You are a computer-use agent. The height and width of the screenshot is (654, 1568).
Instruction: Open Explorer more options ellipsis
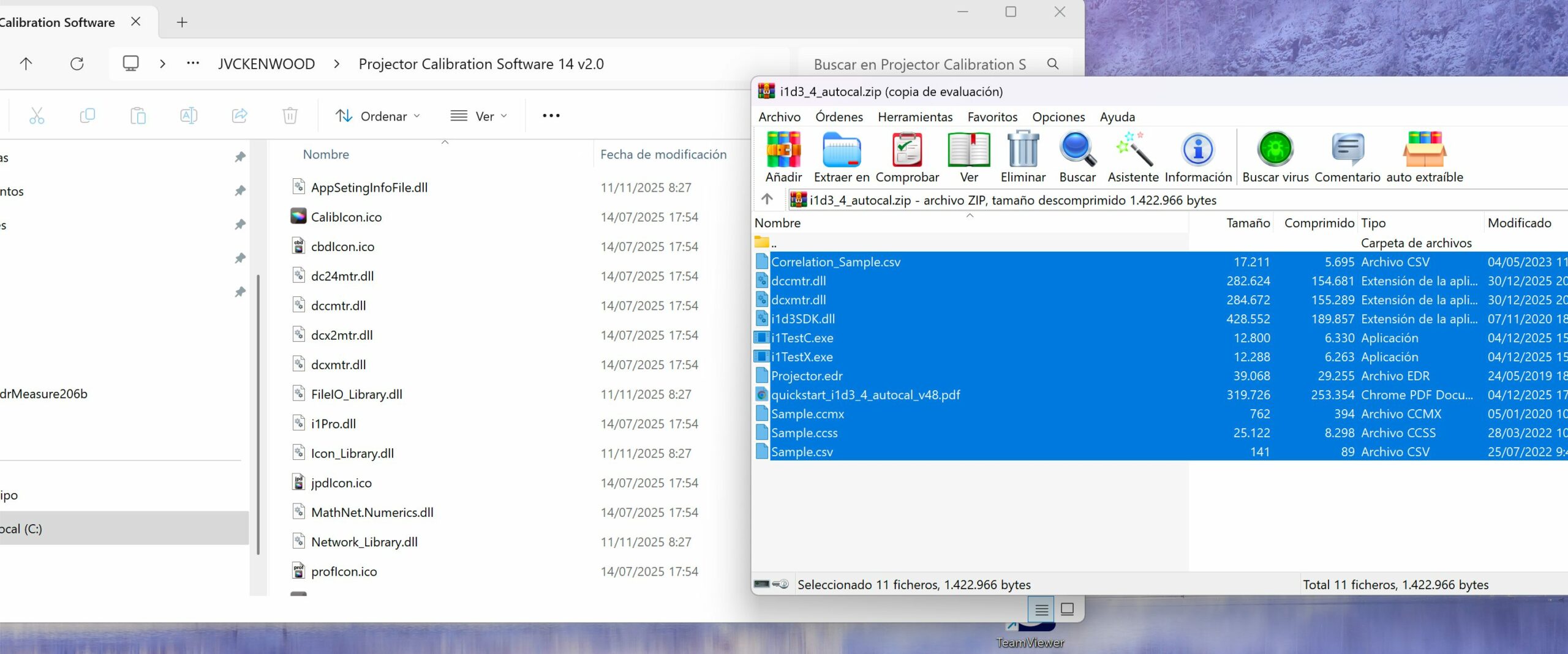(x=551, y=115)
